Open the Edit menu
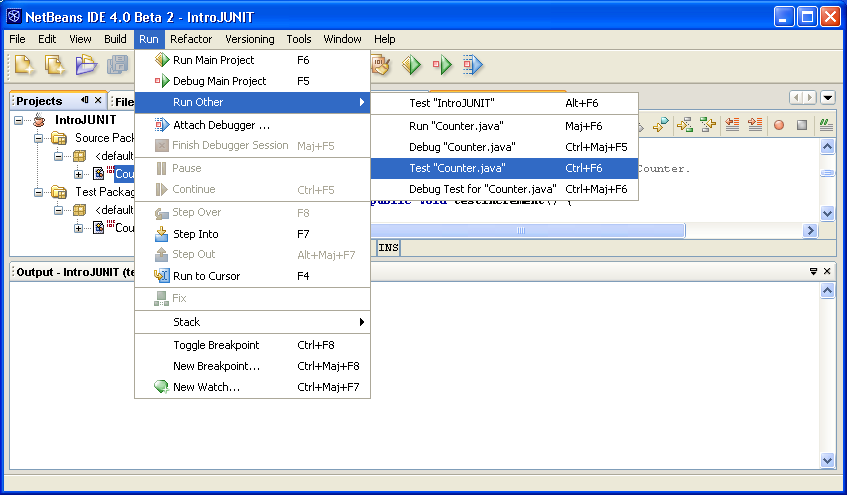The image size is (847, 495). coord(47,39)
